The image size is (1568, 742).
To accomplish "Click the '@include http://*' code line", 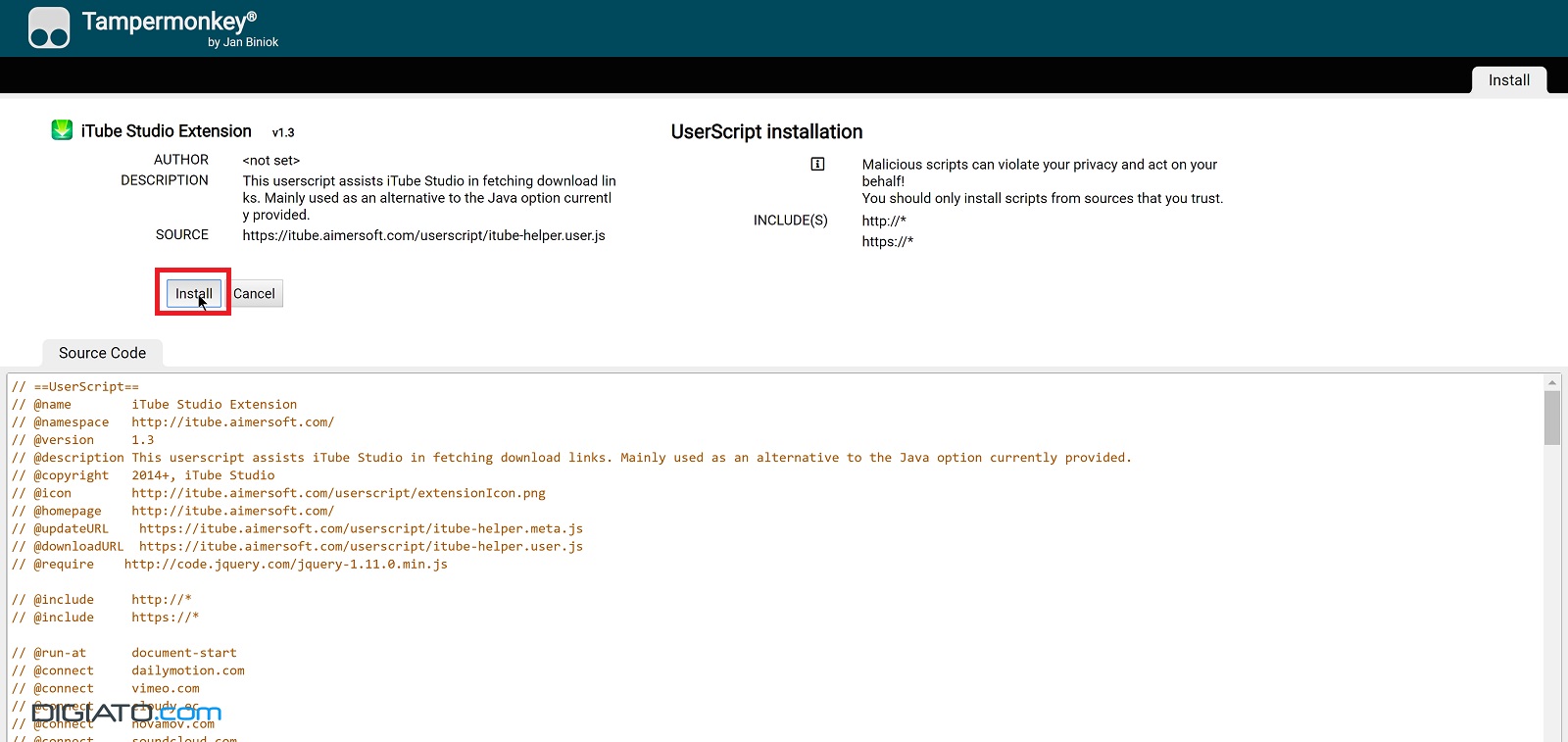I will coord(102,599).
